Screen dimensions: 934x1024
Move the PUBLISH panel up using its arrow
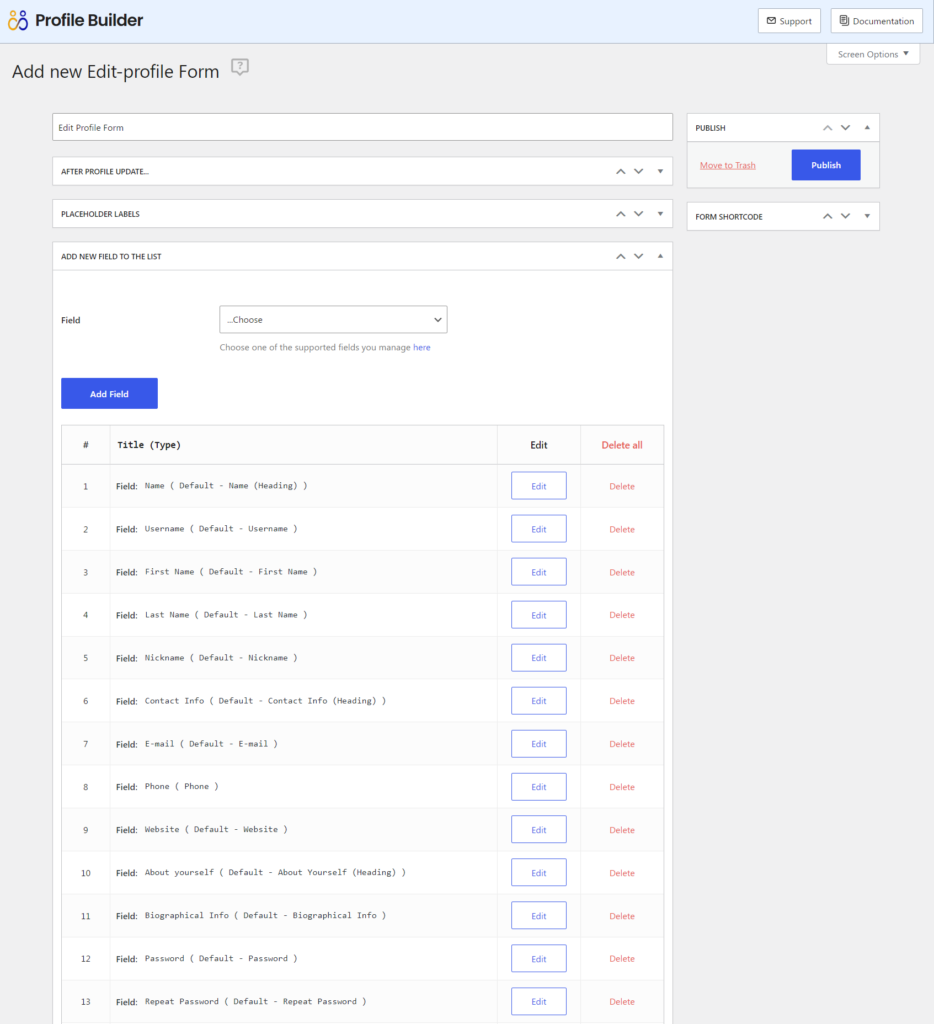[827, 127]
